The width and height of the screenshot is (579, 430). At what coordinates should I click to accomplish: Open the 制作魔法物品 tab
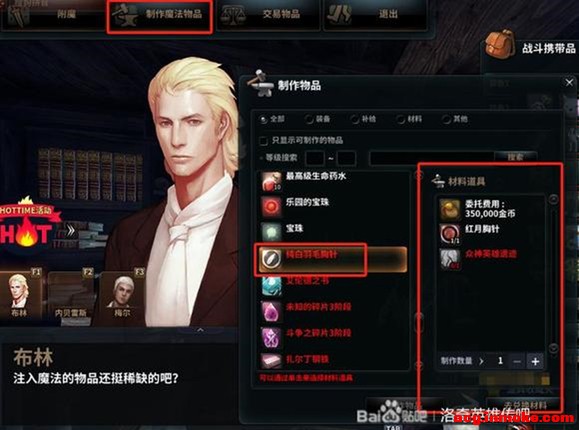click(160, 16)
